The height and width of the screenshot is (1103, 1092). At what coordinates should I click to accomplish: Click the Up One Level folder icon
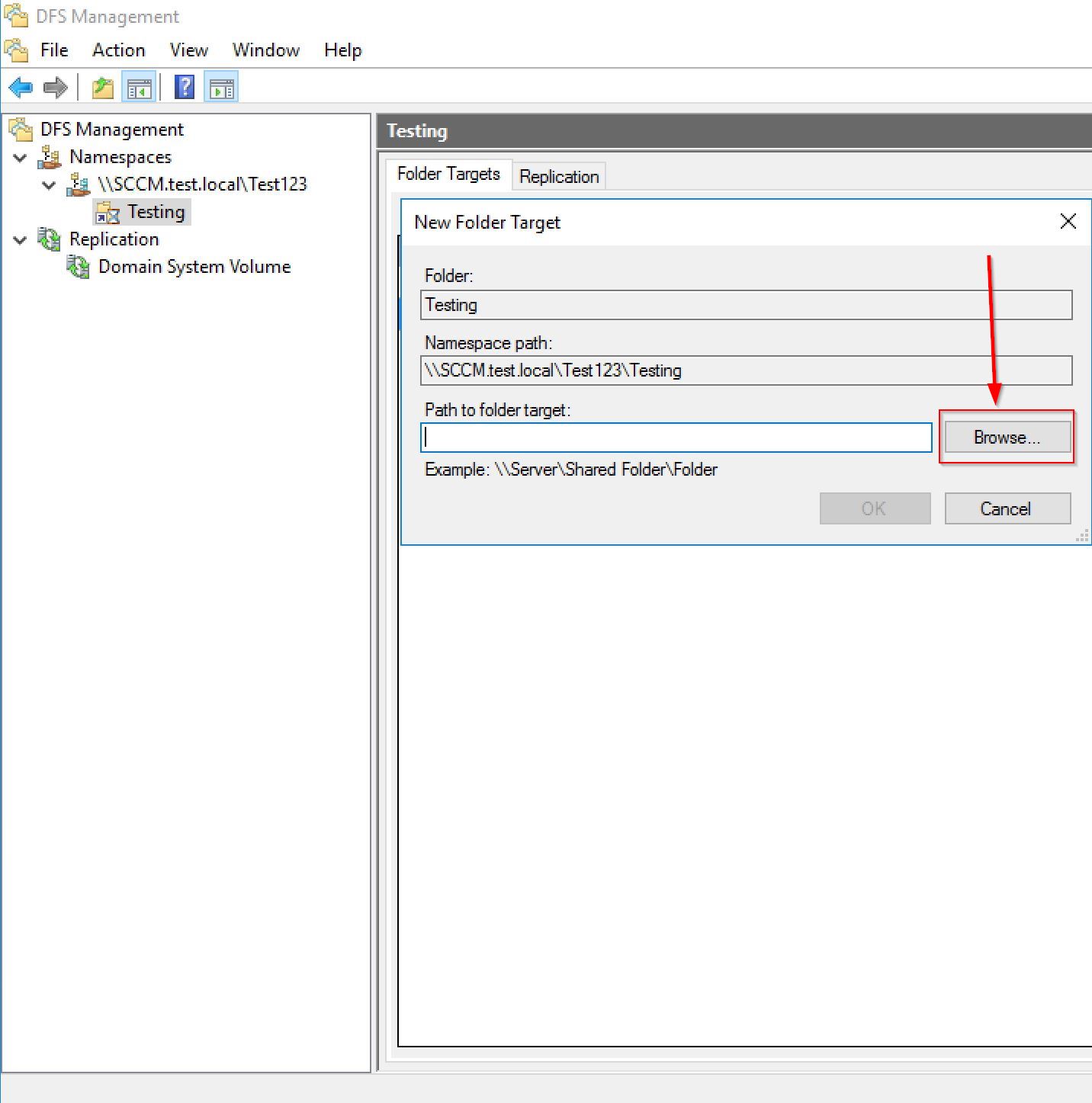pos(103,88)
